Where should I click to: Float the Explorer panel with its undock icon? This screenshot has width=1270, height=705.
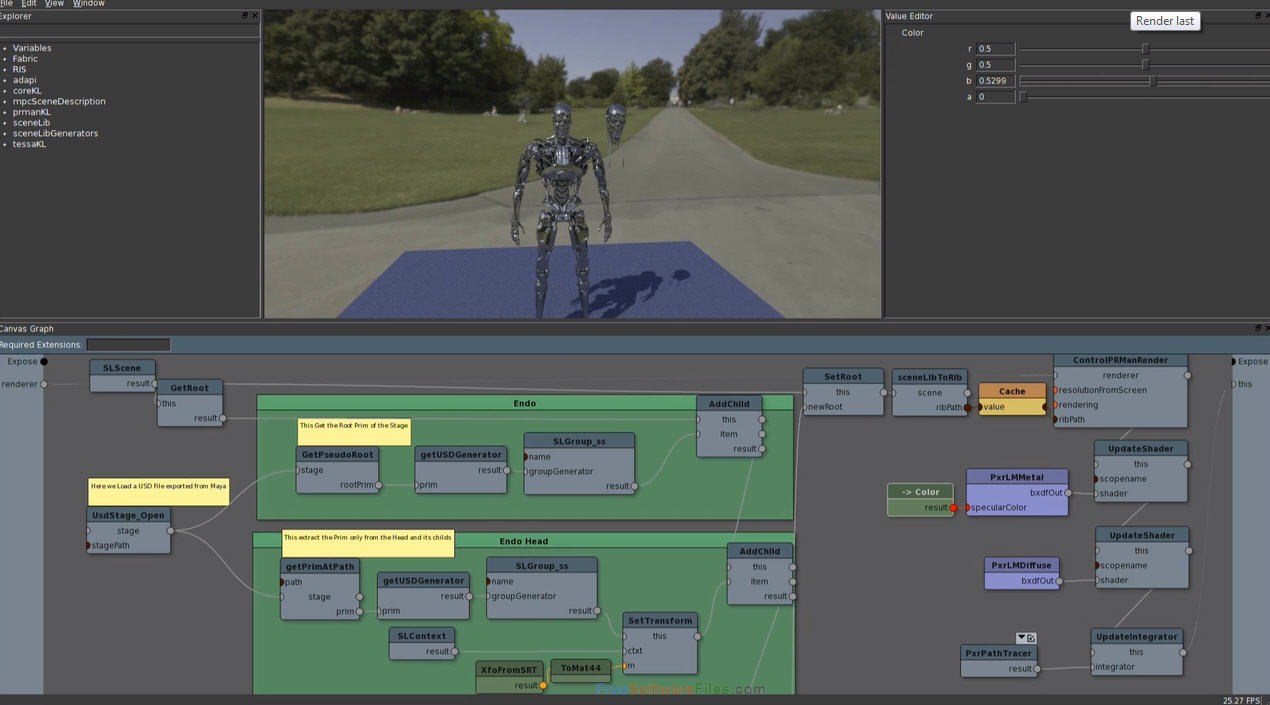pos(246,16)
